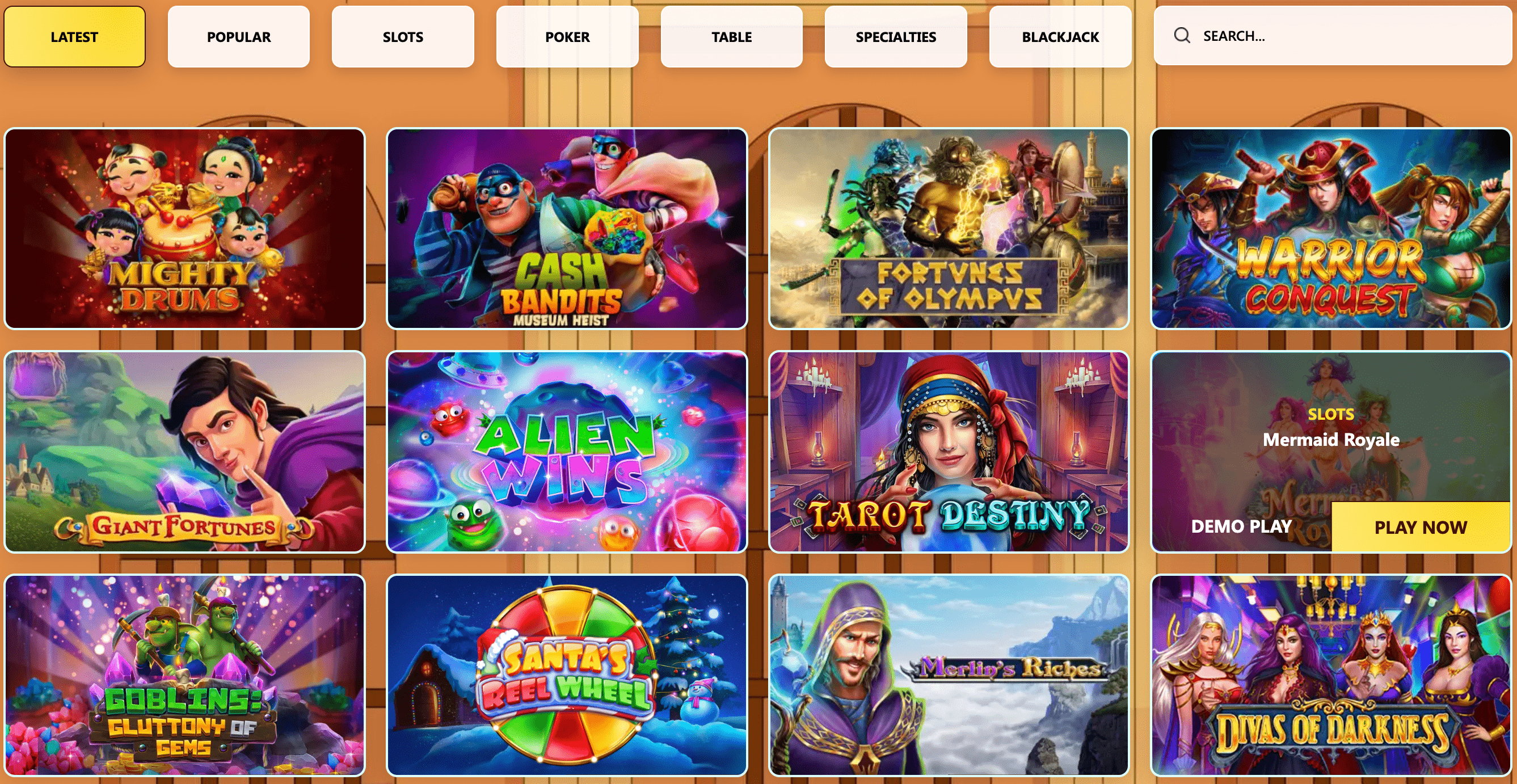Select the Tarot Destiny game tile
The width and height of the screenshot is (1517, 784).
[949, 452]
